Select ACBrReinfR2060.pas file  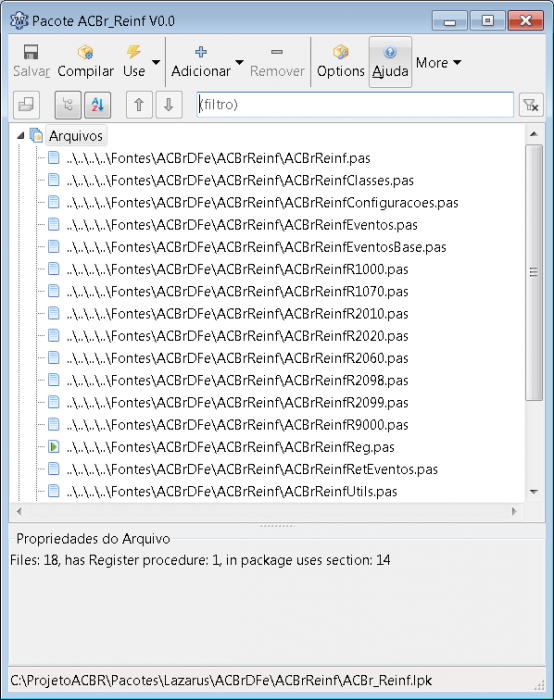click(237, 358)
